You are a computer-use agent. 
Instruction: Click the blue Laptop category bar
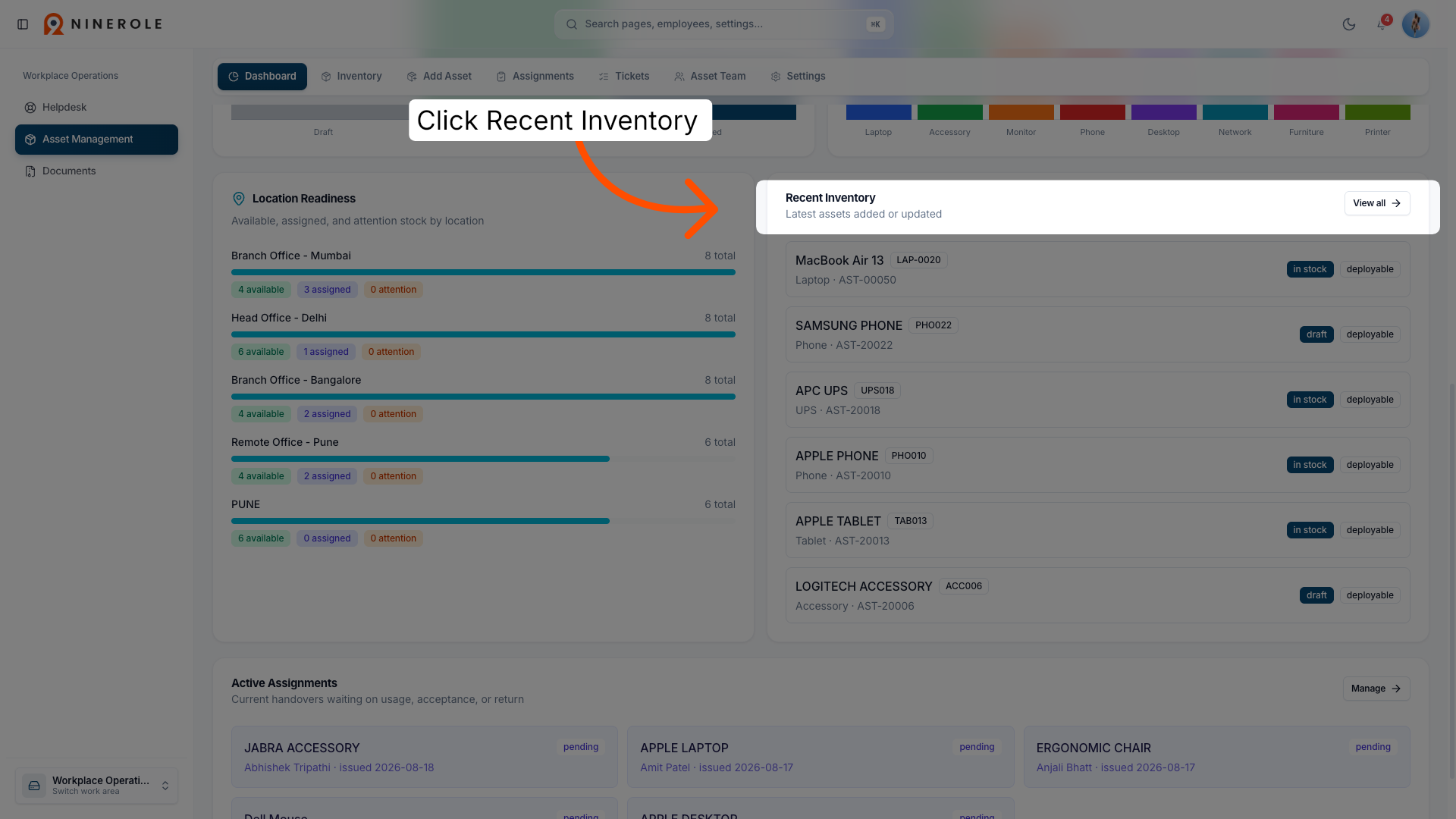(x=878, y=112)
